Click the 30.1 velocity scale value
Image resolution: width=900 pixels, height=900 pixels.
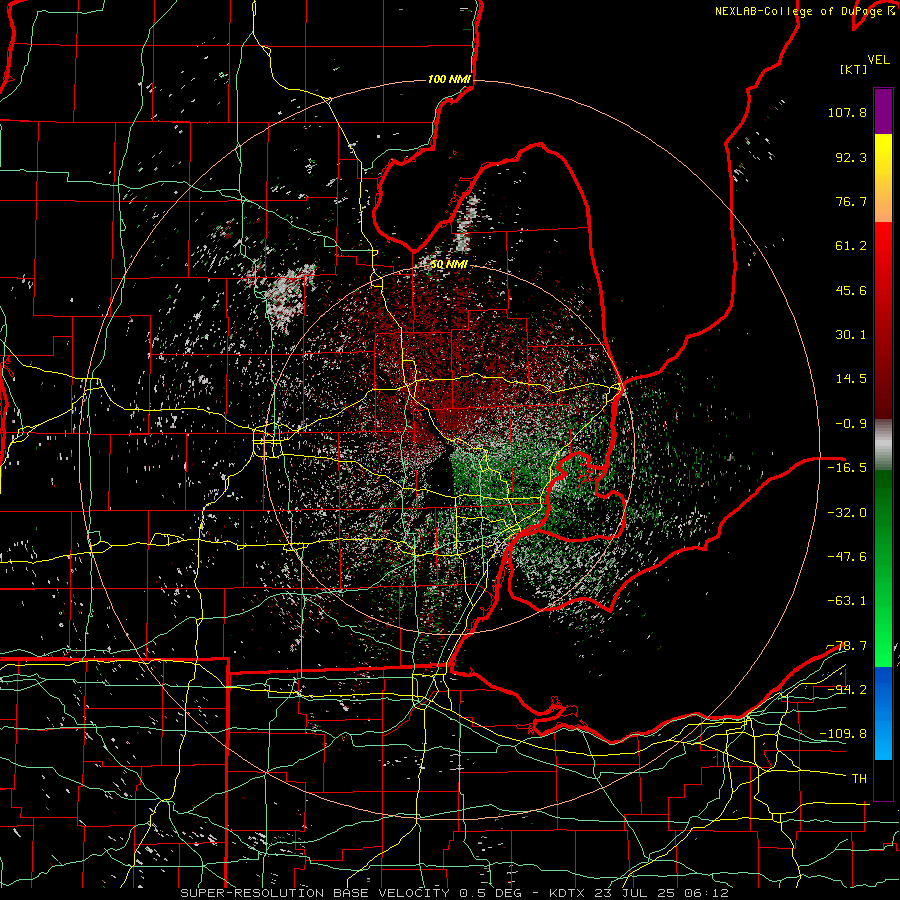pos(851,335)
